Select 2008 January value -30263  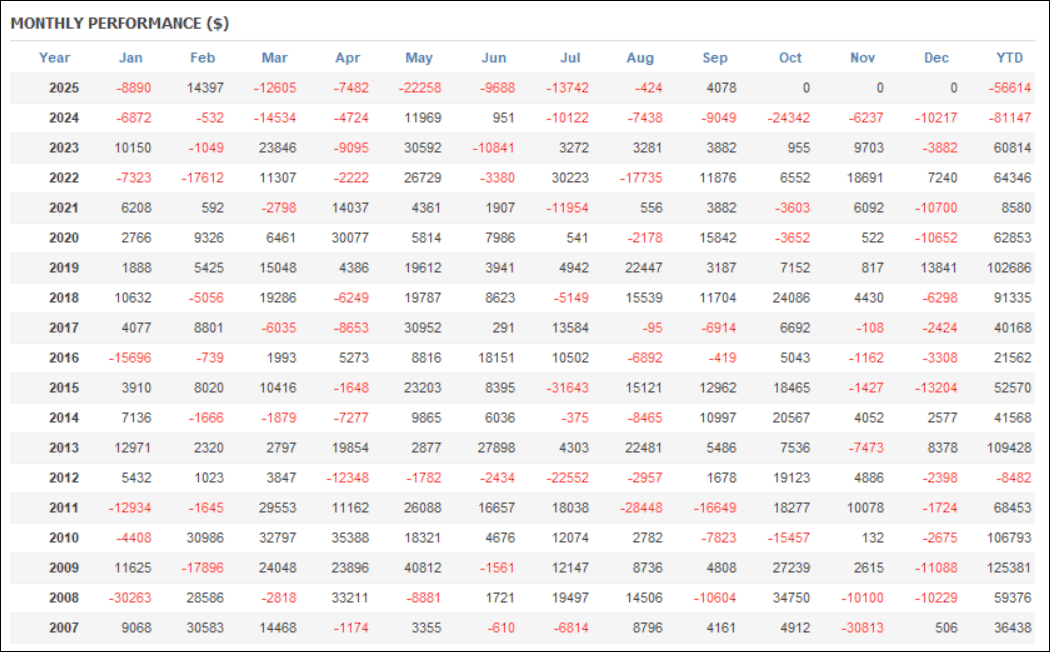(136, 598)
